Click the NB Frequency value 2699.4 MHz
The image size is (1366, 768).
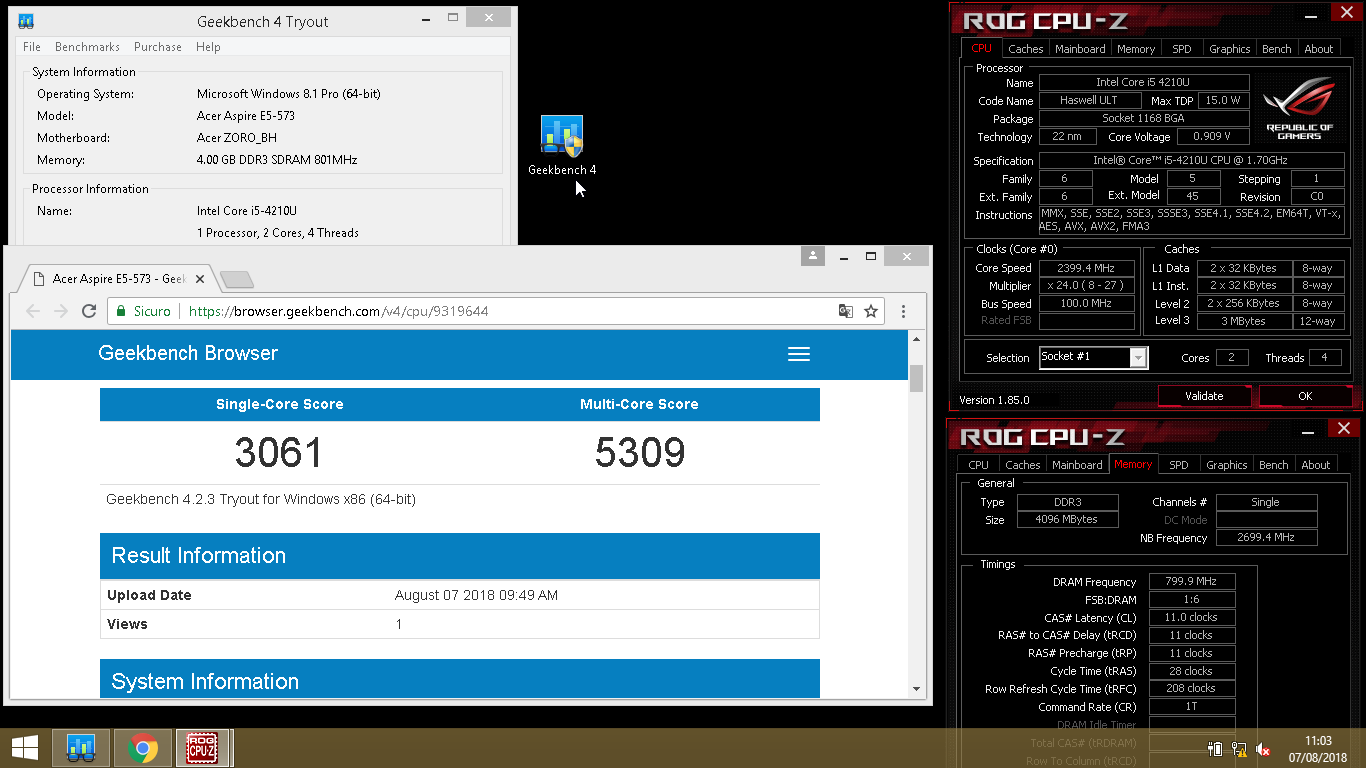point(1267,538)
